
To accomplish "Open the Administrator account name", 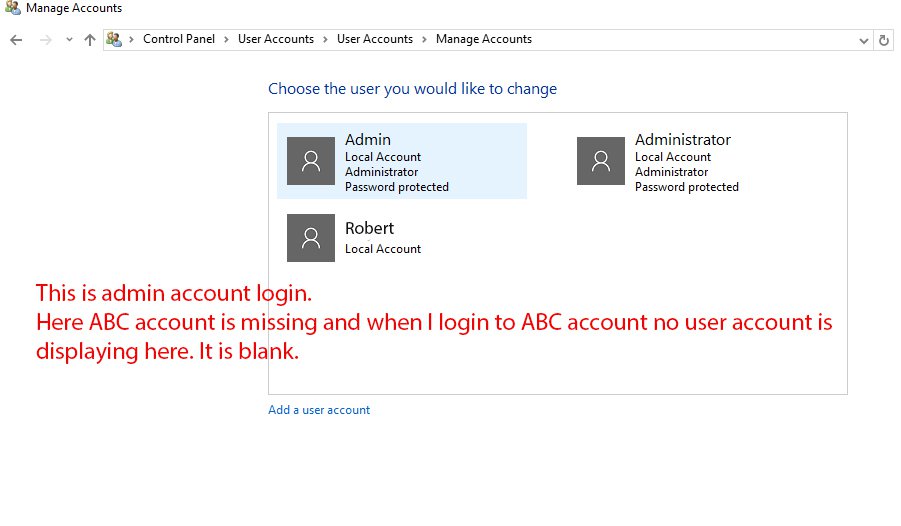I will [x=682, y=140].
